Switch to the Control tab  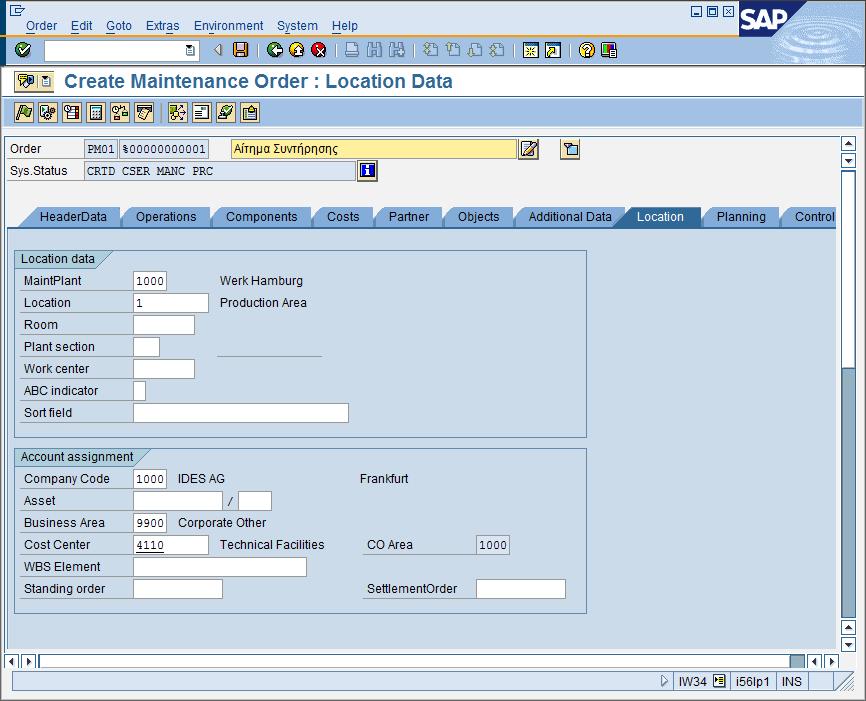tap(813, 217)
